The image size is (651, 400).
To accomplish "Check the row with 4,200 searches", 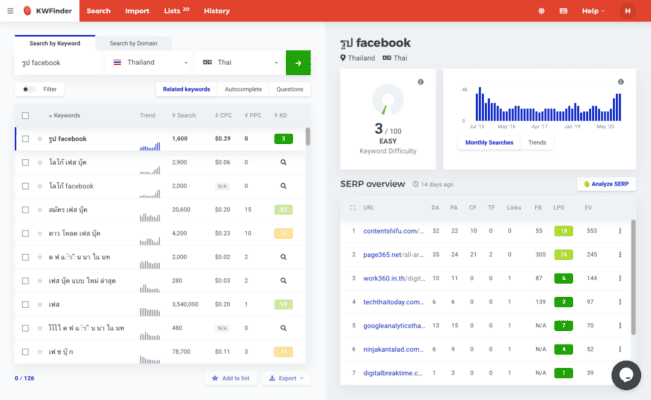I will coord(25,233).
